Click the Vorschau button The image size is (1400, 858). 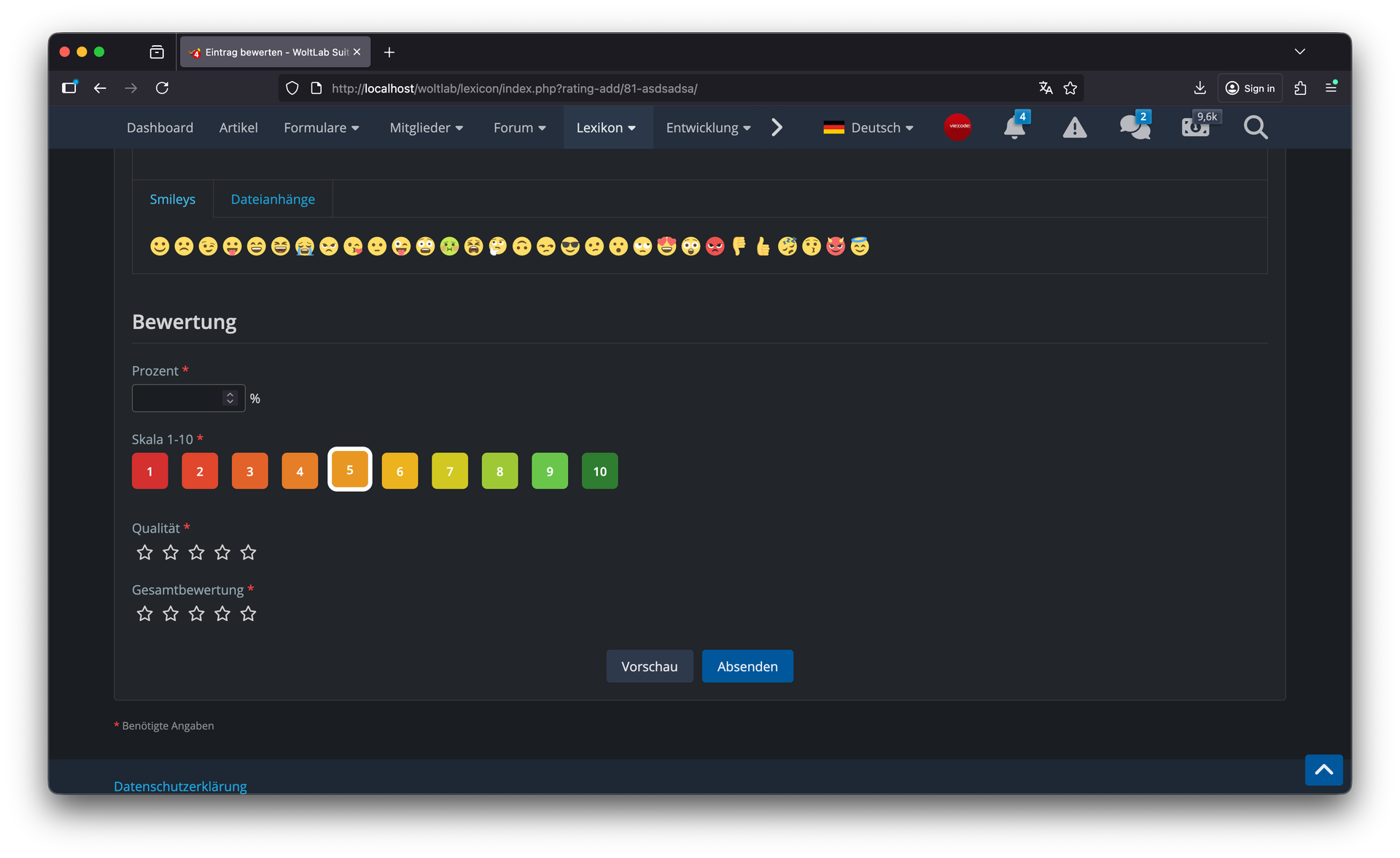(x=649, y=666)
